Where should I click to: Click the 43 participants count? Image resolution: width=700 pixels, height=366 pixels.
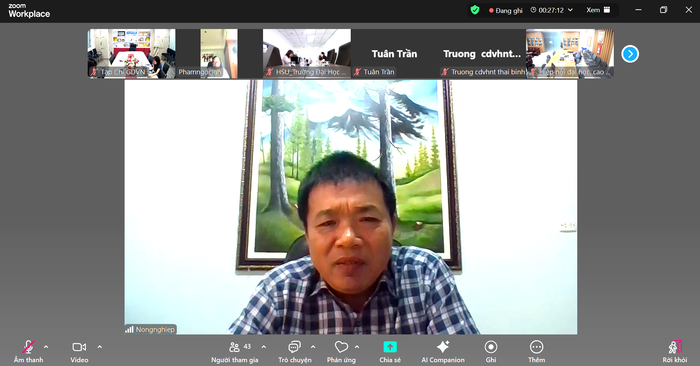tap(247, 346)
